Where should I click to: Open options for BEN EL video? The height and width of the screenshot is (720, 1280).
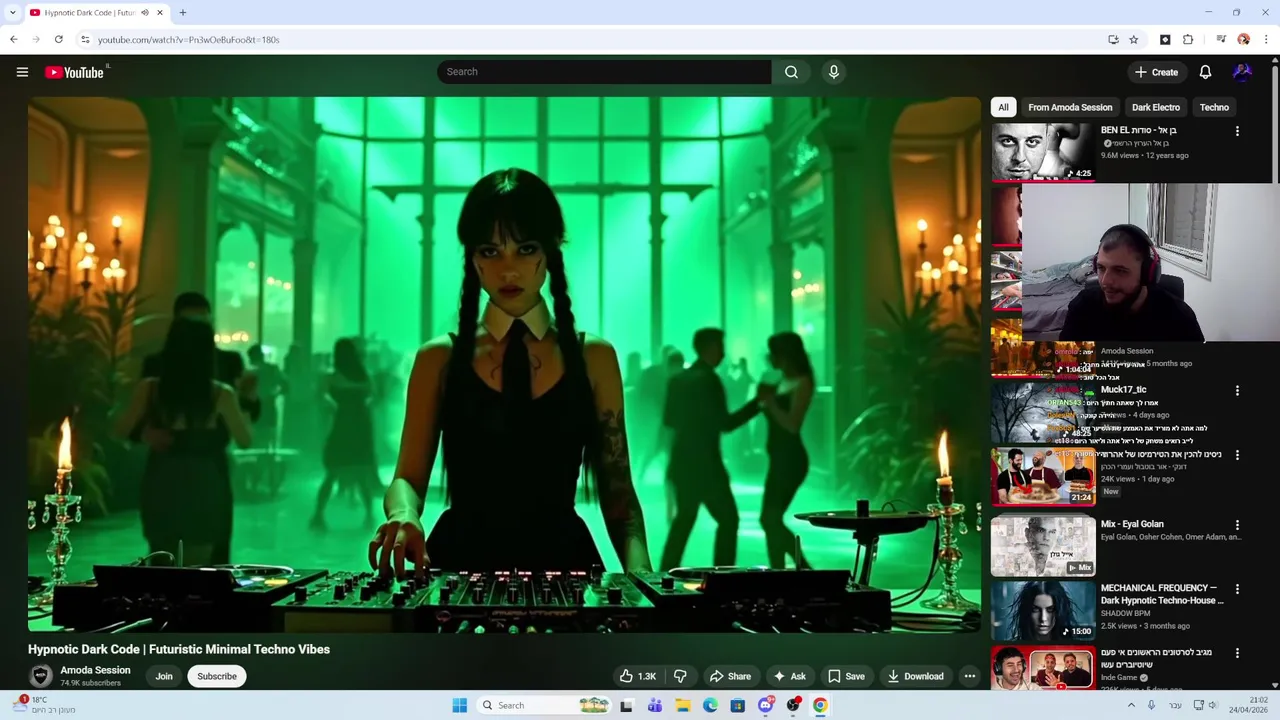[1237, 131]
